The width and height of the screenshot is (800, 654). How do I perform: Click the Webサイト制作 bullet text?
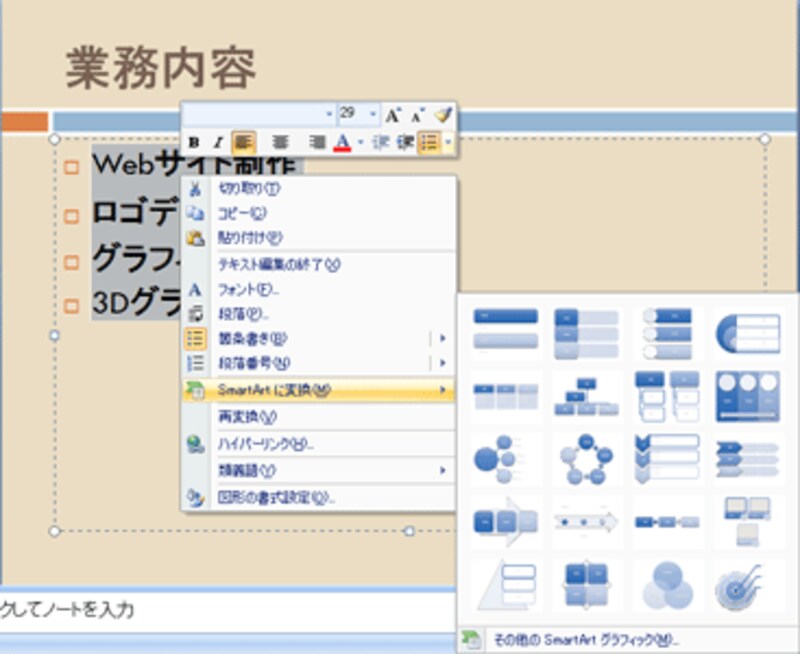[x=194, y=164]
